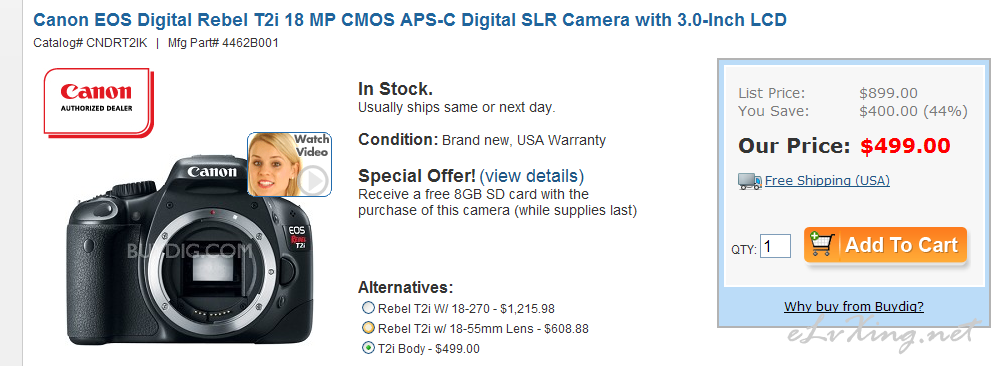Click the Catalog# CNDRT2IK text

(90, 43)
